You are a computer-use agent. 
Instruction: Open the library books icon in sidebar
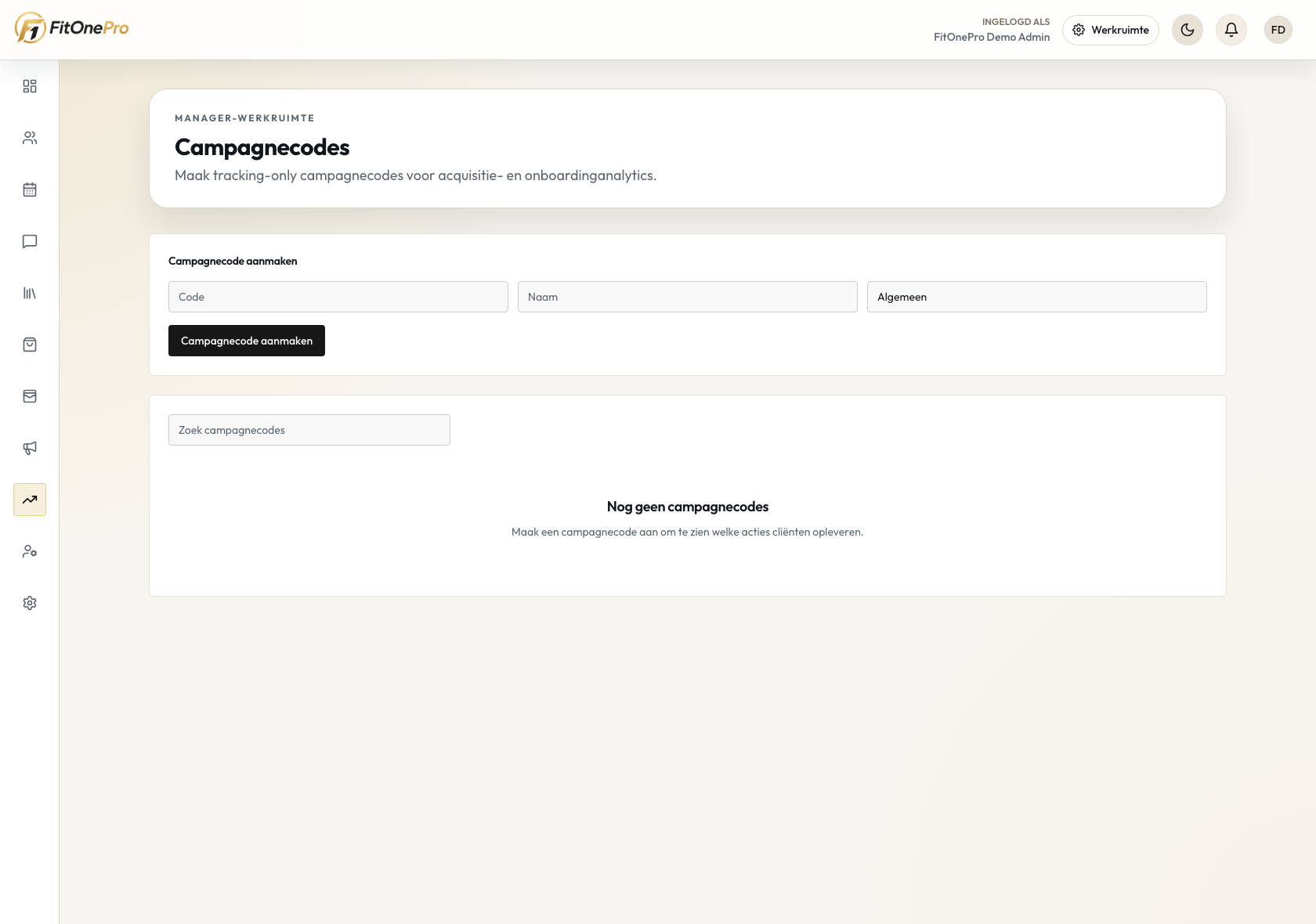(30, 293)
